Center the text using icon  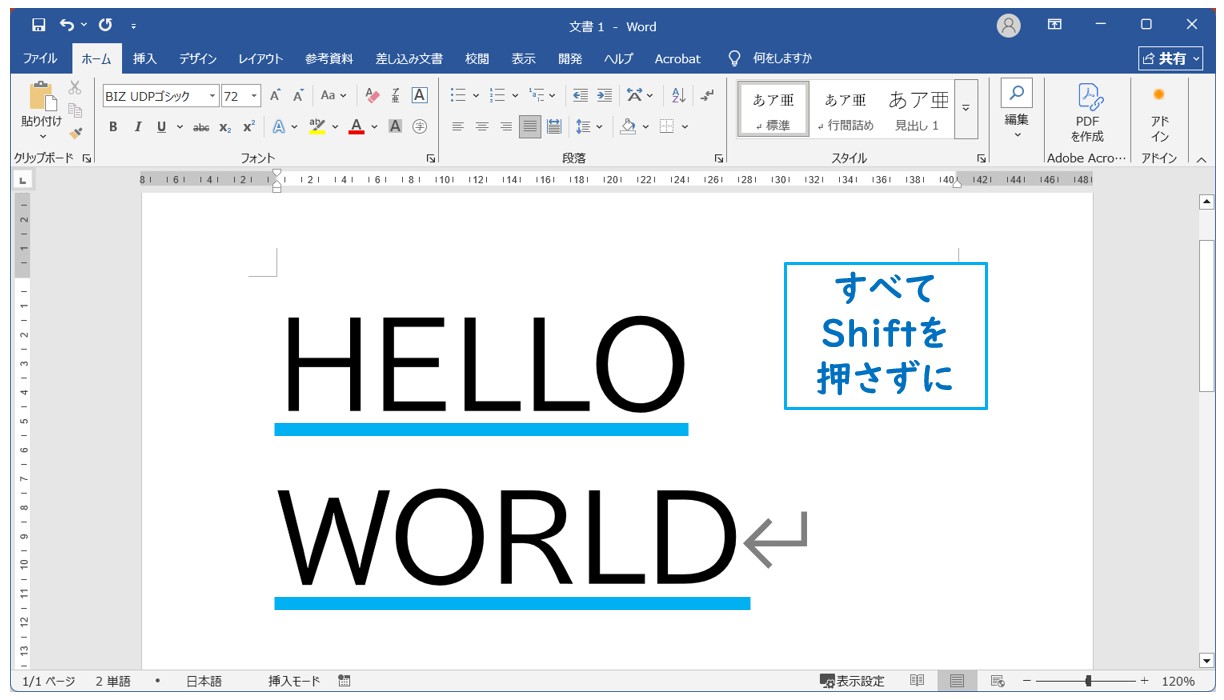(482, 126)
